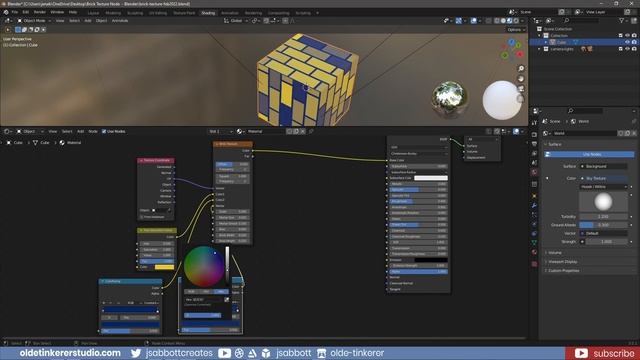Open the shader type Object dropdown in node editor
Screen dimensions: 640x360
pyautogui.click(x=29, y=131)
